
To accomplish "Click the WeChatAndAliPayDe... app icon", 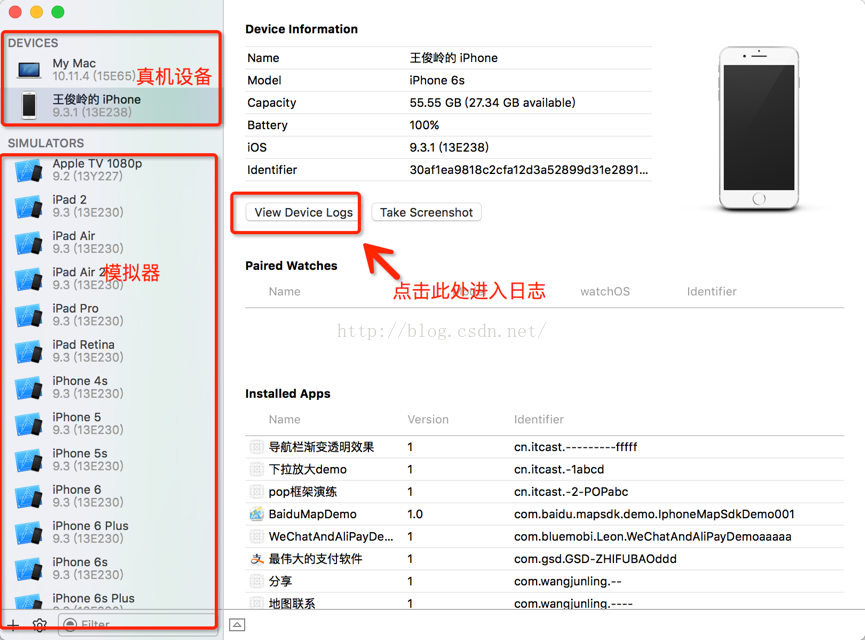I will click(x=257, y=536).
